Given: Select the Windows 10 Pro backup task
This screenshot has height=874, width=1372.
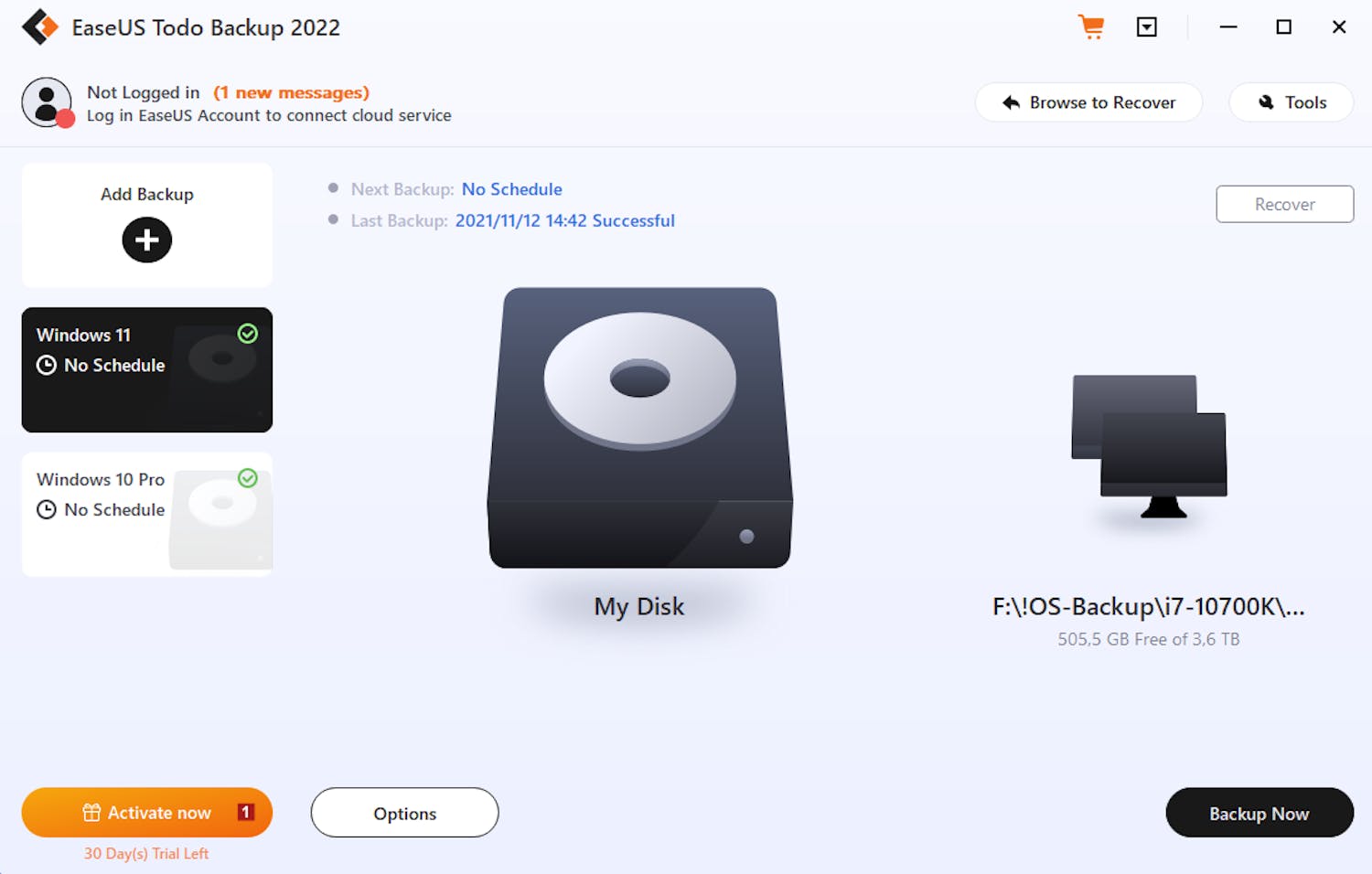Looking at the screenshot, I should point(147,514).
